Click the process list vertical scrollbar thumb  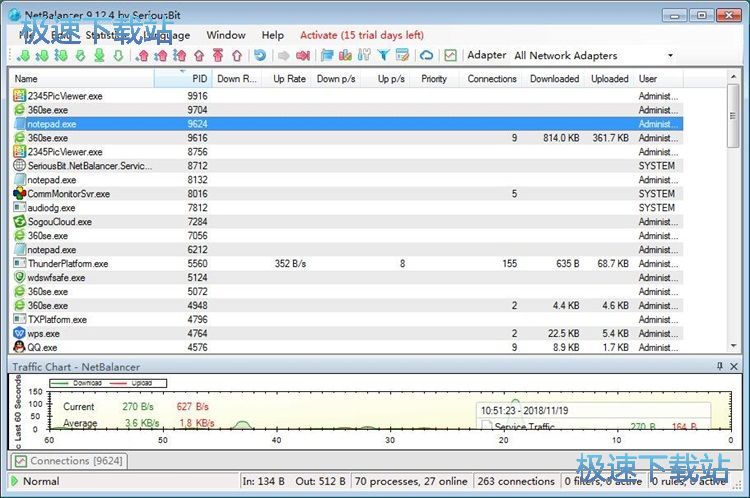pos(733,115)
